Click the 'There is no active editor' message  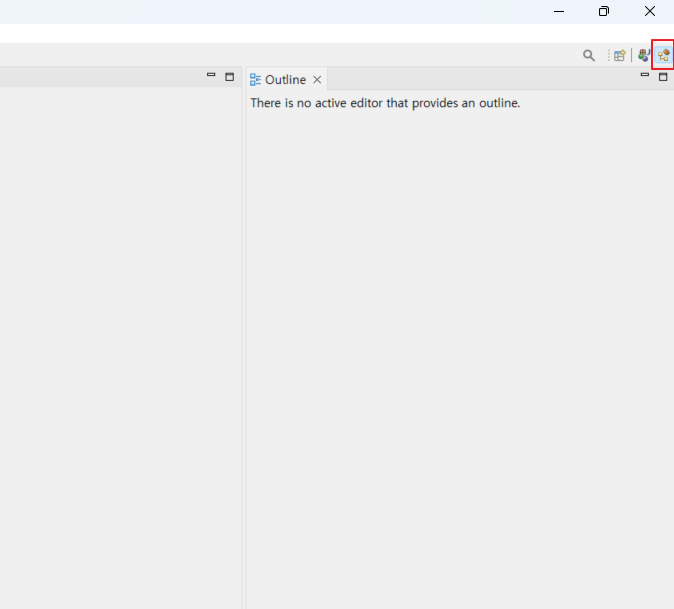click(385, 103)
